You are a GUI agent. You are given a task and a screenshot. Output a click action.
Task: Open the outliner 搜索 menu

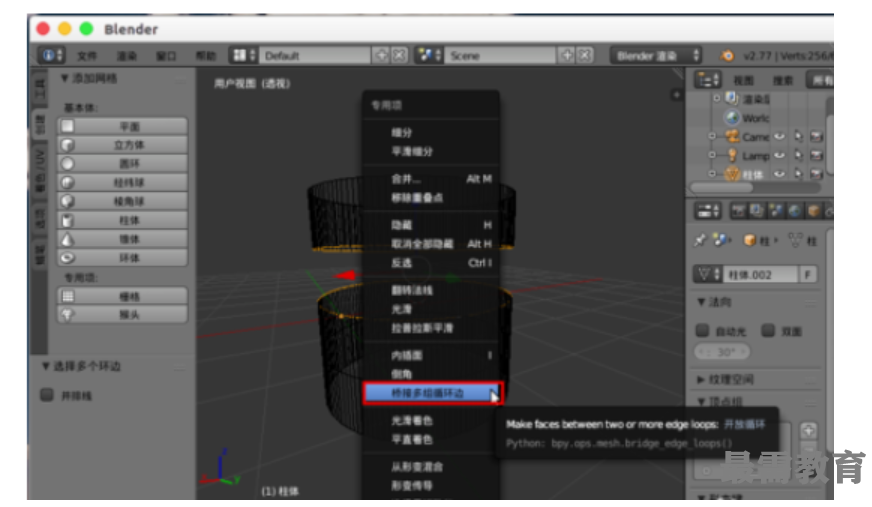click(782, 81)
